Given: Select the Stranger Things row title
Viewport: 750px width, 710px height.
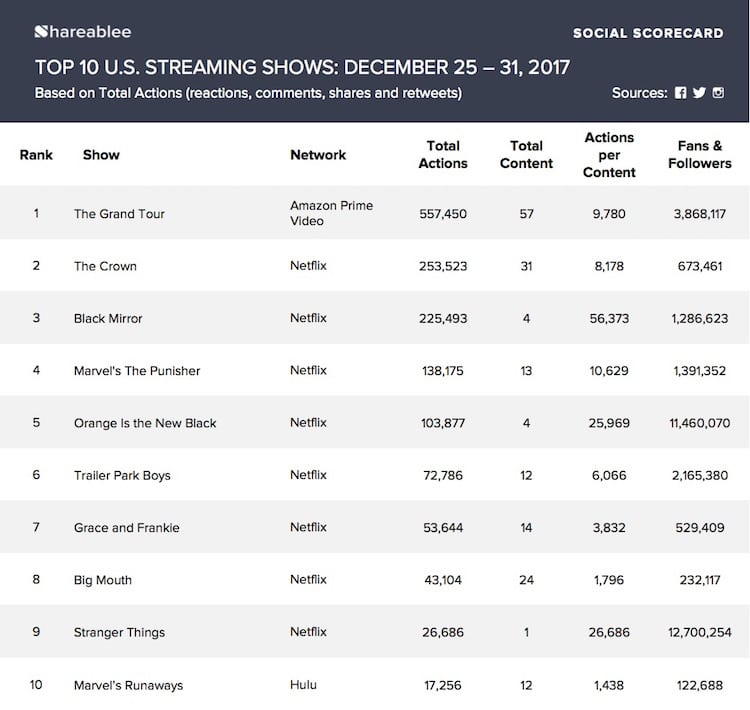Looking at the screenshot, I should click(119, 632).
